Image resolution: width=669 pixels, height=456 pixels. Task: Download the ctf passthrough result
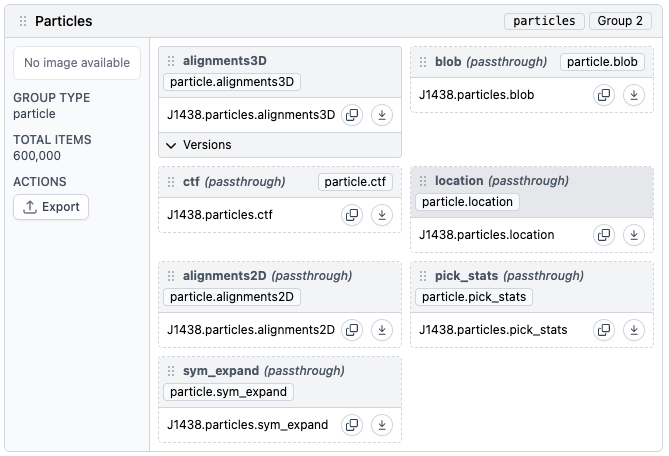tap(382, 215)
